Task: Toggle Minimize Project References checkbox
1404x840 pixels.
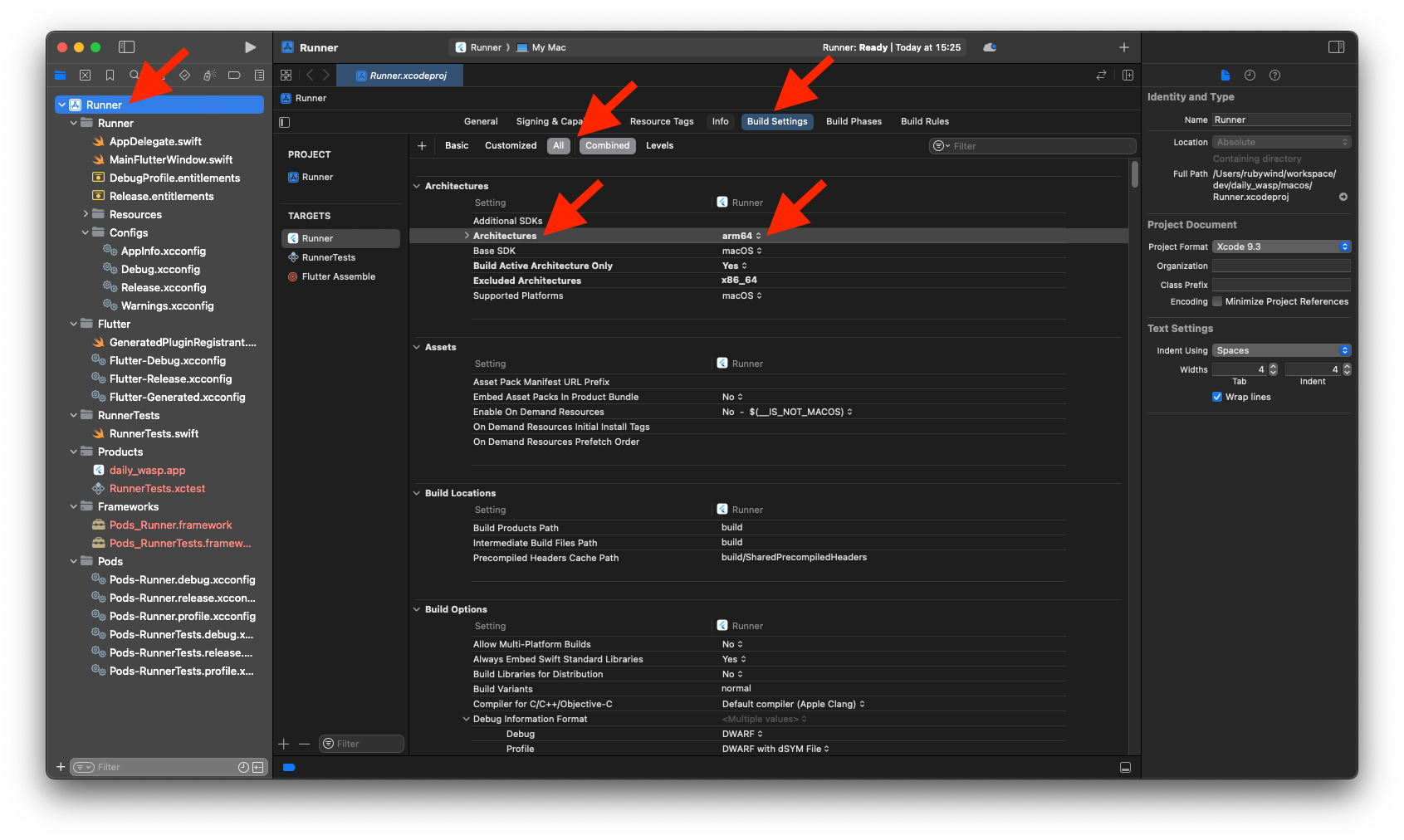Action: coord(1217,301)
